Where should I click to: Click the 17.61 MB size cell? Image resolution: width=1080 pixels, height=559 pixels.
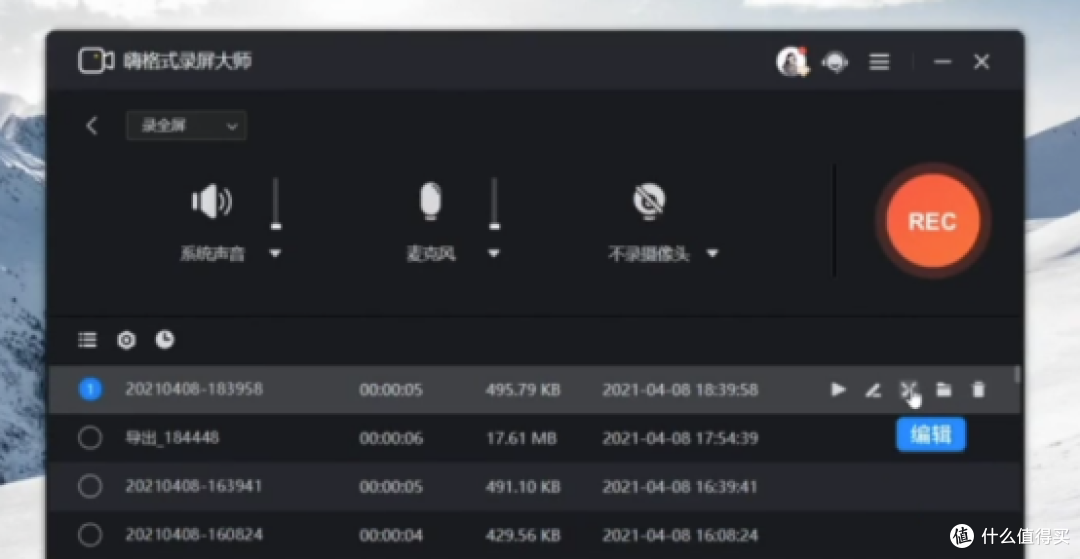(x=521, y=439)
